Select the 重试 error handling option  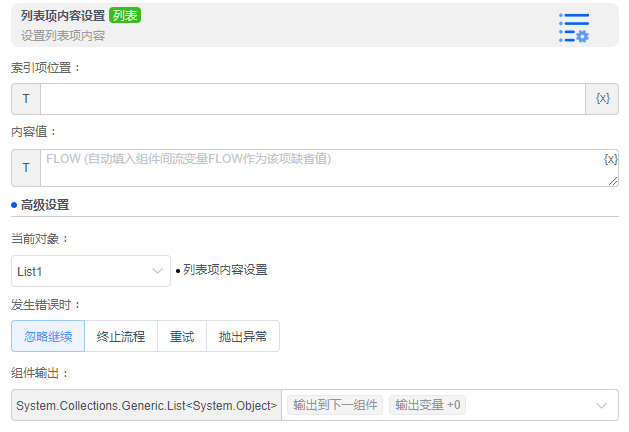point(182,337)
